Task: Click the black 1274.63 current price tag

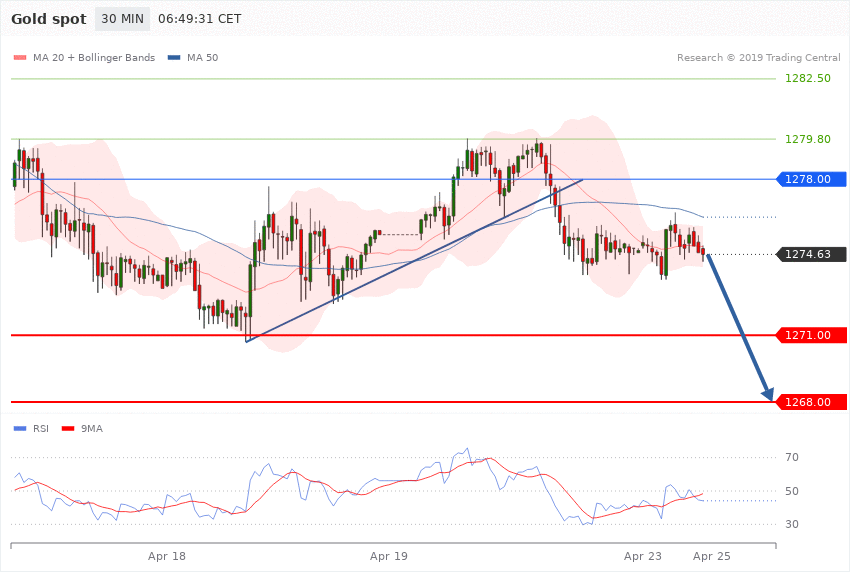Action: 812,254
